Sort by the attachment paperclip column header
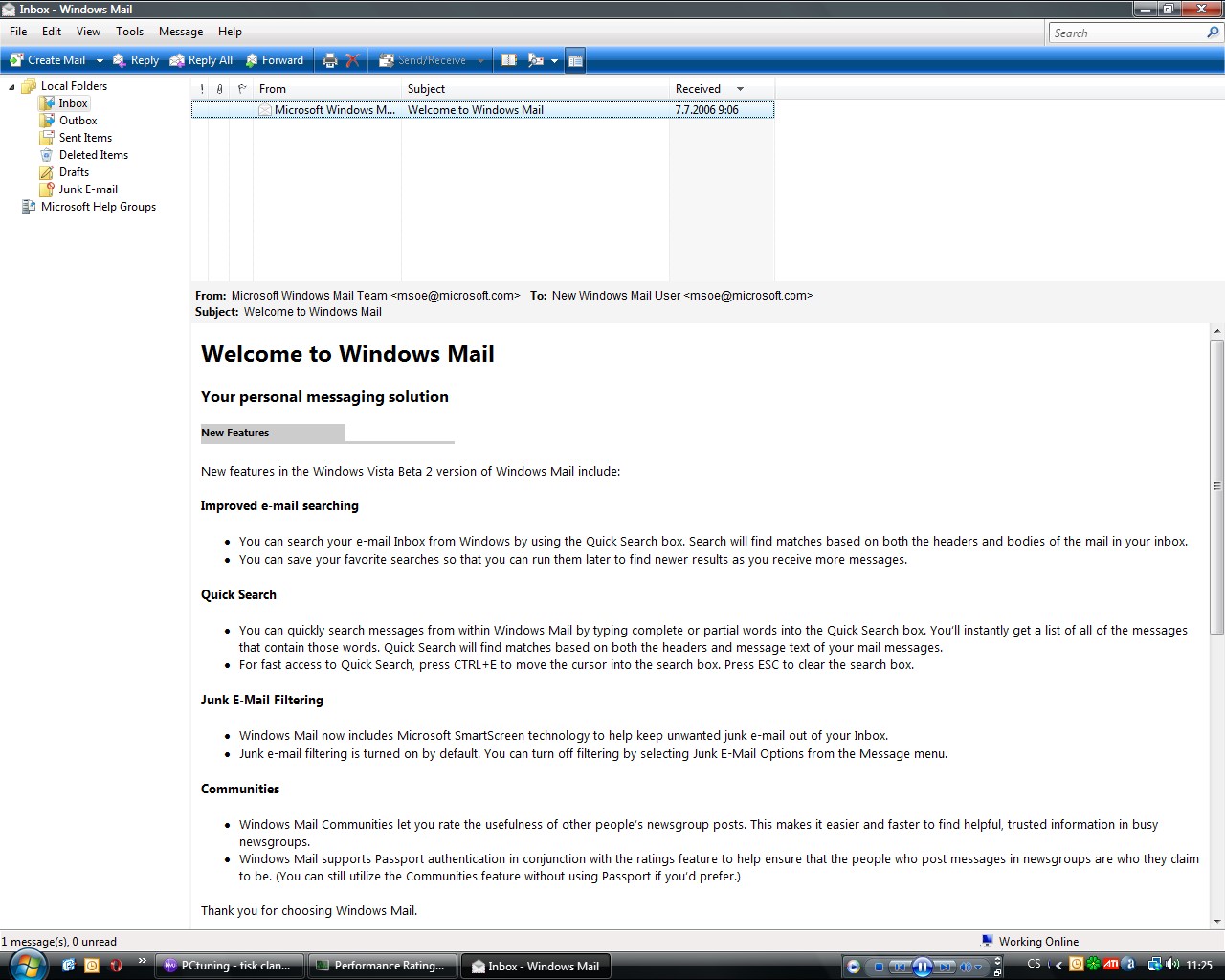Viewport: 1225px width, 980px height. 219,89
